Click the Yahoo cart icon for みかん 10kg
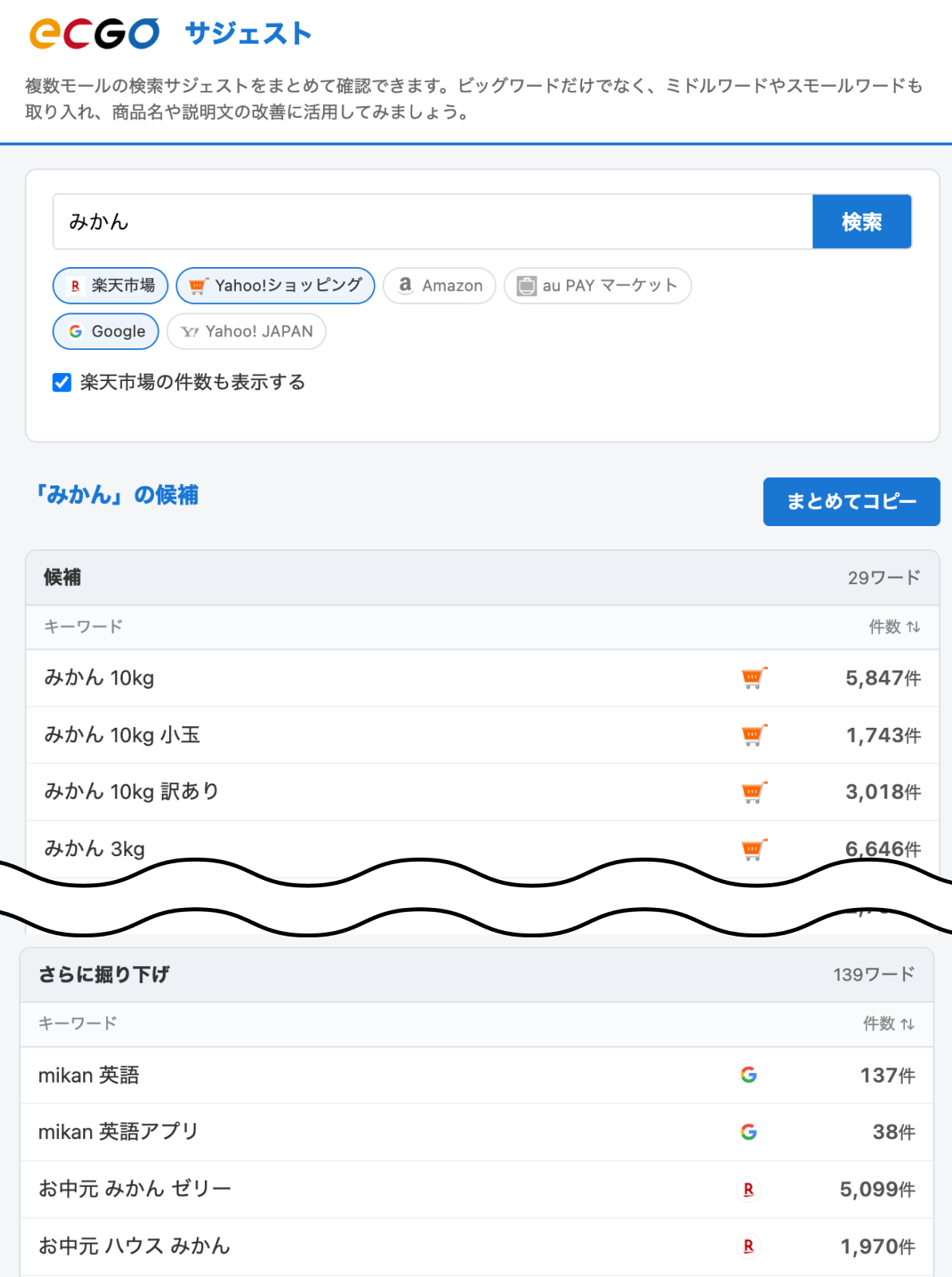Screen dimensions: 952x1277 tap(753, 678)
